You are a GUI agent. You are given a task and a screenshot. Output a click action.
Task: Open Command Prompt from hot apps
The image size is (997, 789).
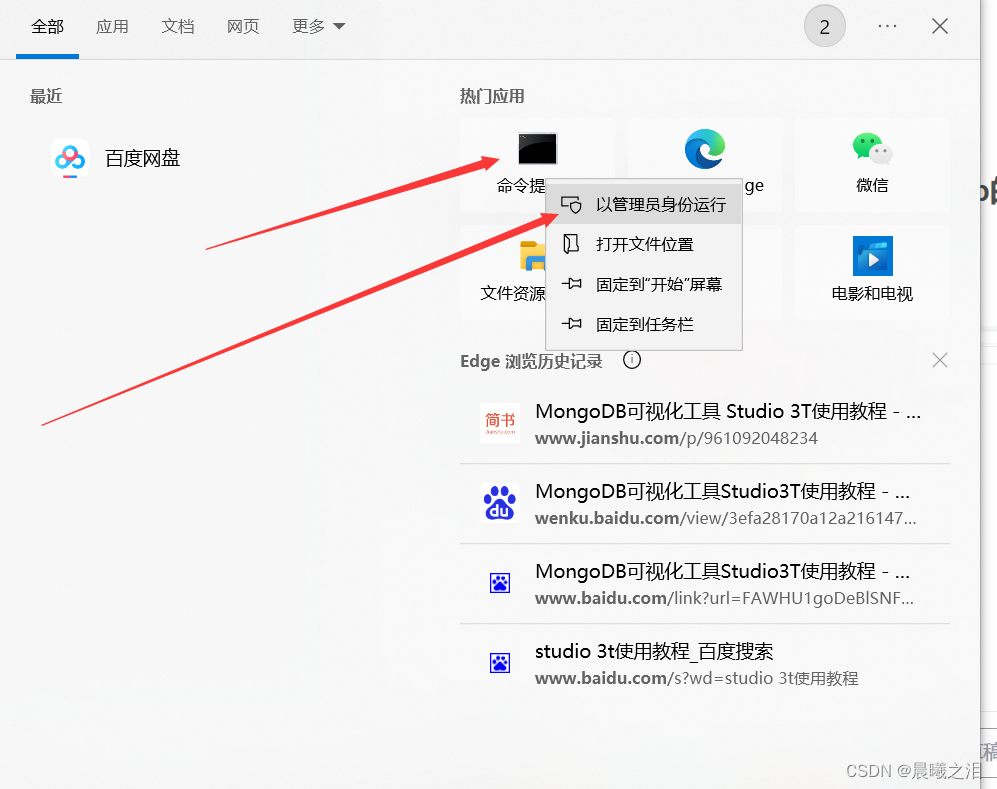tap(537, 150)
